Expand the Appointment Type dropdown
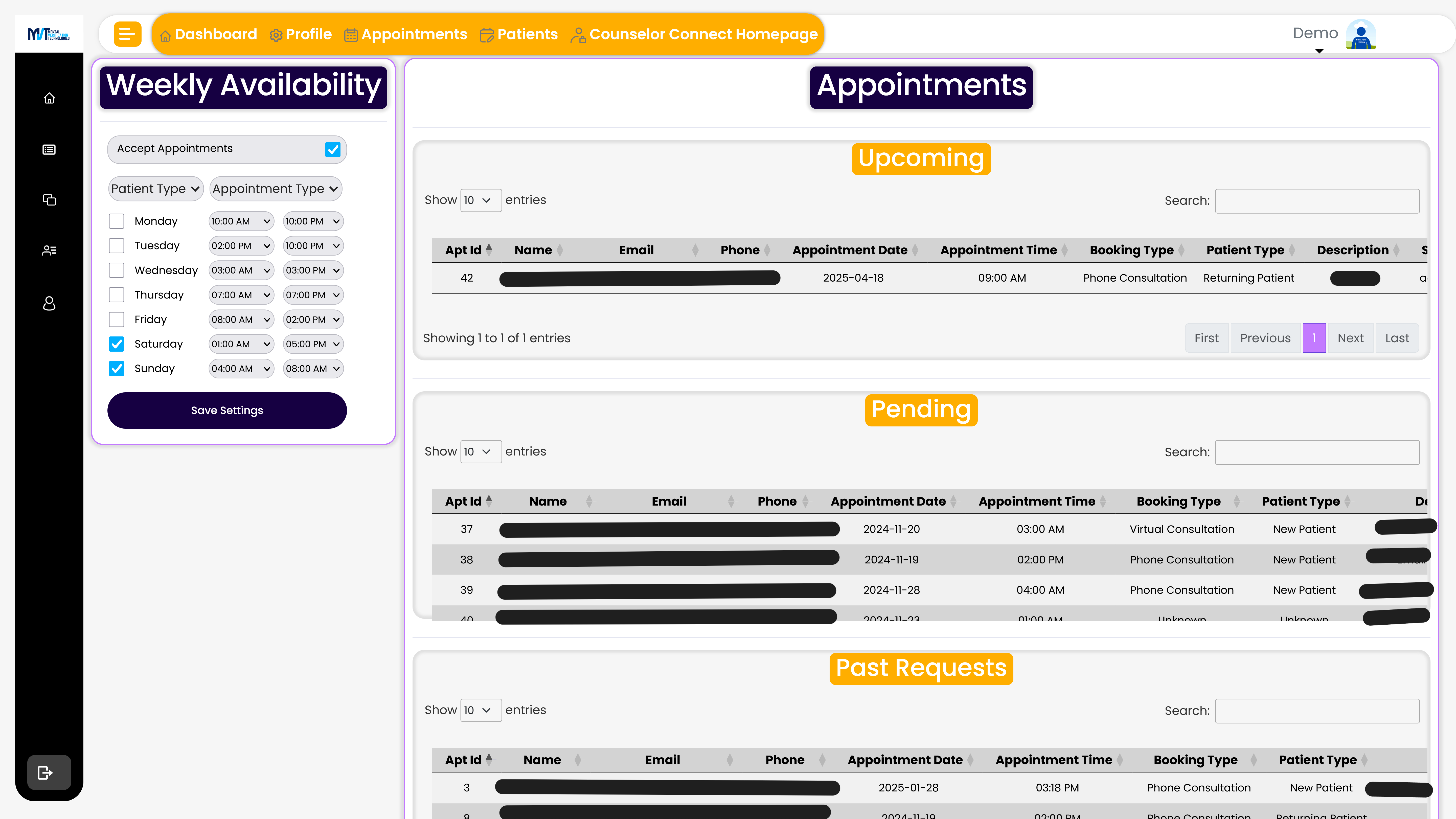1456x819 pixels. coord(276,189)
